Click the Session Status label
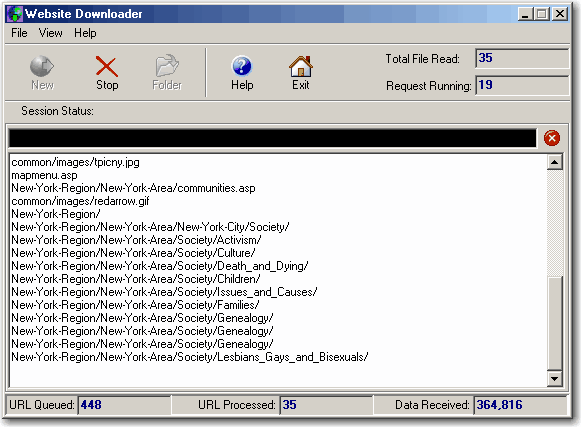The height and width of the screenshot is (427, 581). click(x=57, y=111)
